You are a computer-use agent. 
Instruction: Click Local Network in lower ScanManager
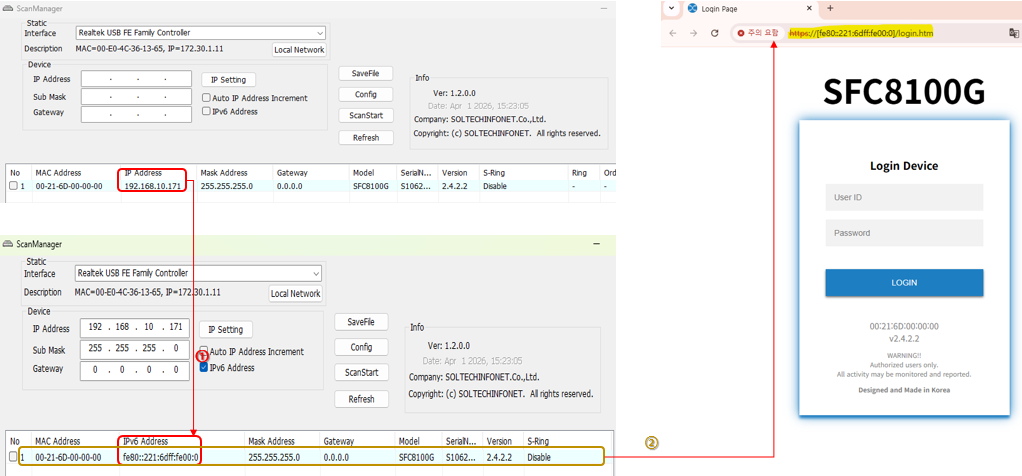pyautogui.click(x=296, y=293)
